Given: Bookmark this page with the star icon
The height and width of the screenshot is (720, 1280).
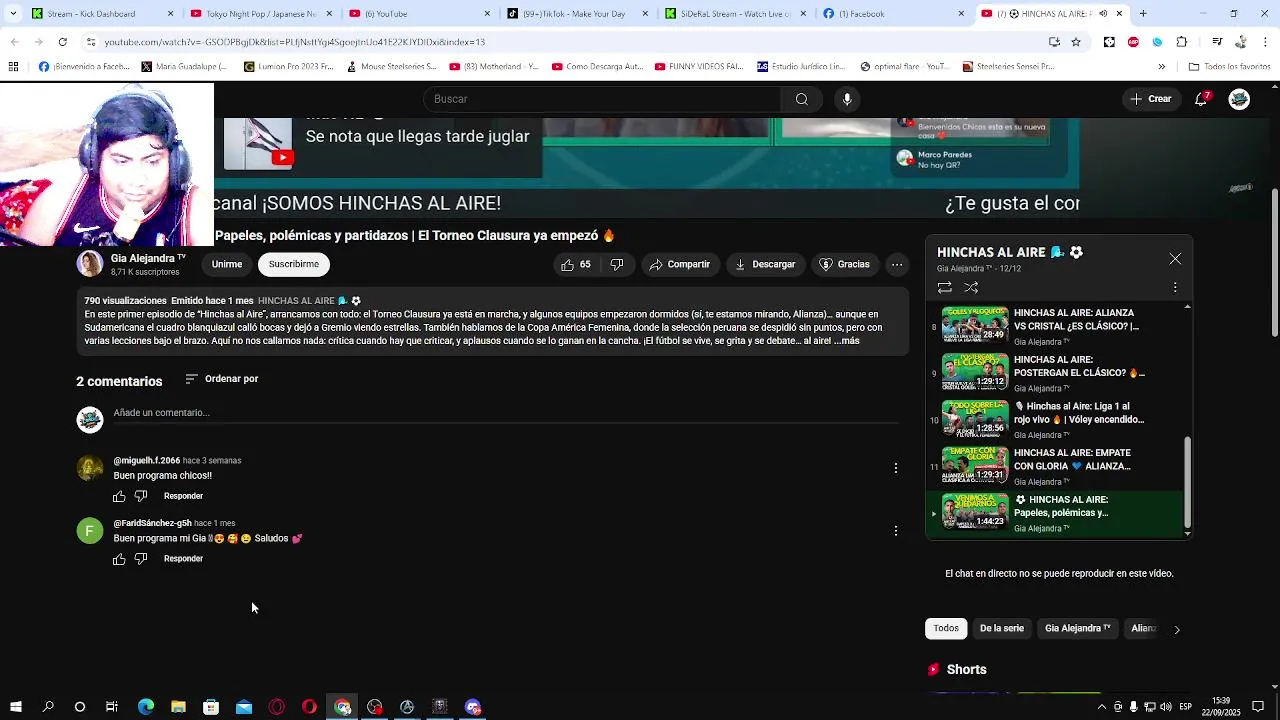Looking at the screenshot, I should tap(1076, 42).
